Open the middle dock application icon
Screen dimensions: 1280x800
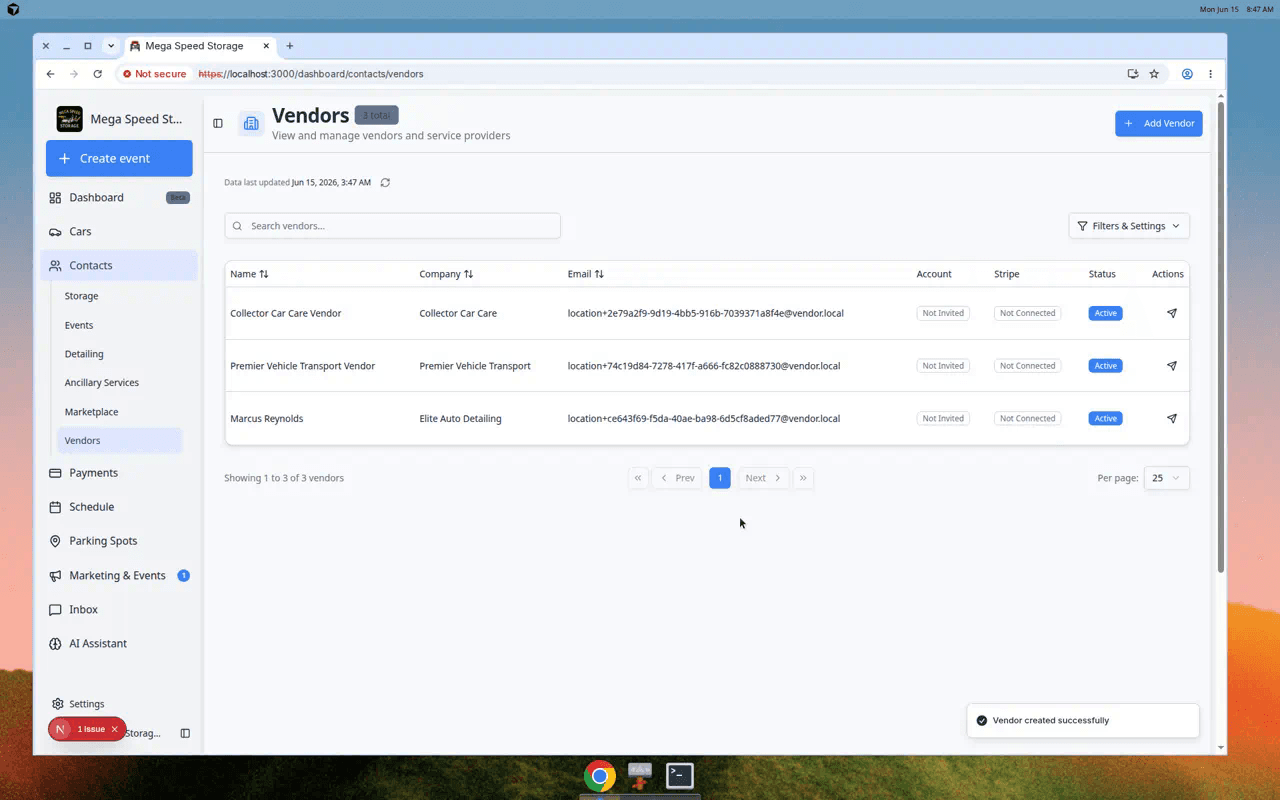(640, 776)
